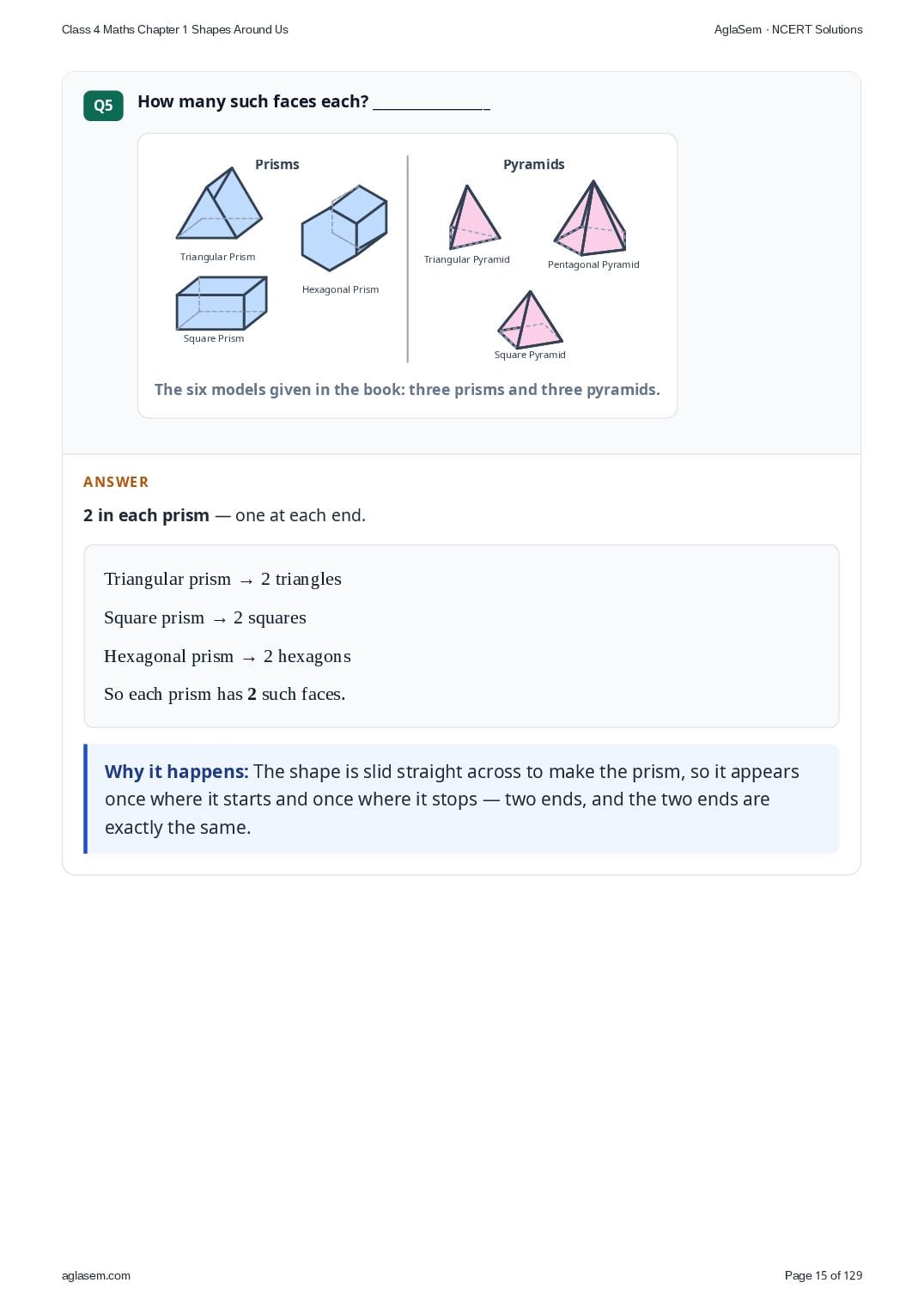
Task: Click the ANSWER section label
Action: 116,482
